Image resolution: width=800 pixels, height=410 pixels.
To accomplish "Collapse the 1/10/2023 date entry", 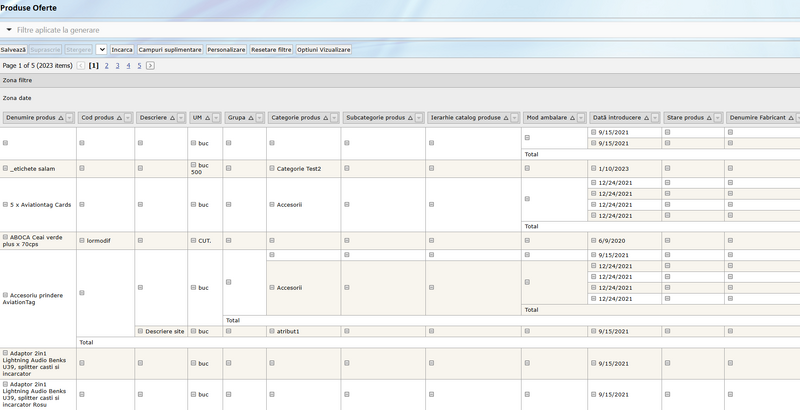I will [x=593, y=169].
